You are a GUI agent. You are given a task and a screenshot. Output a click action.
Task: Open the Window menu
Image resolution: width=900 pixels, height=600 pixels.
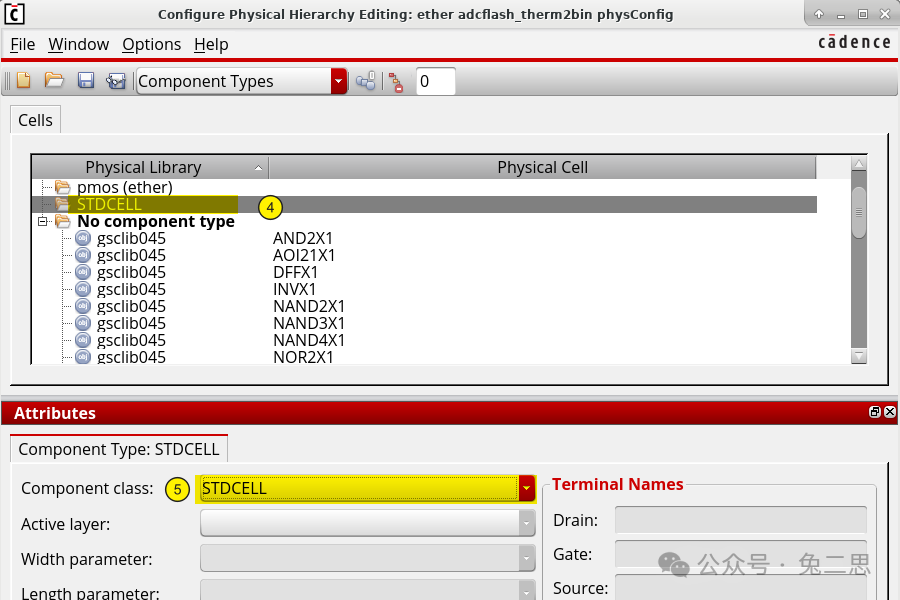tap(79, 44)
